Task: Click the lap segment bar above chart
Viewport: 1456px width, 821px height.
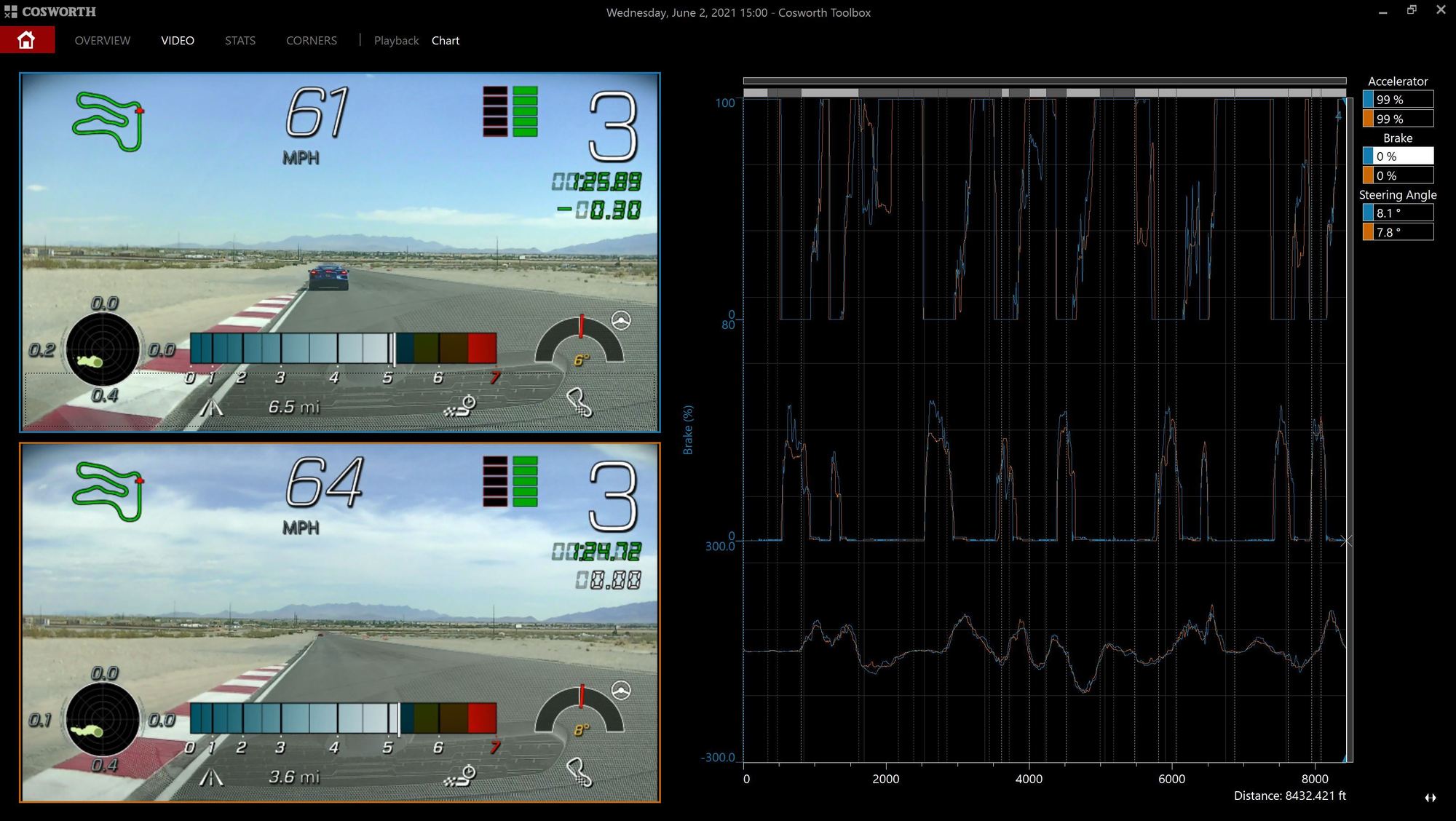Action: pos(1045,92)
